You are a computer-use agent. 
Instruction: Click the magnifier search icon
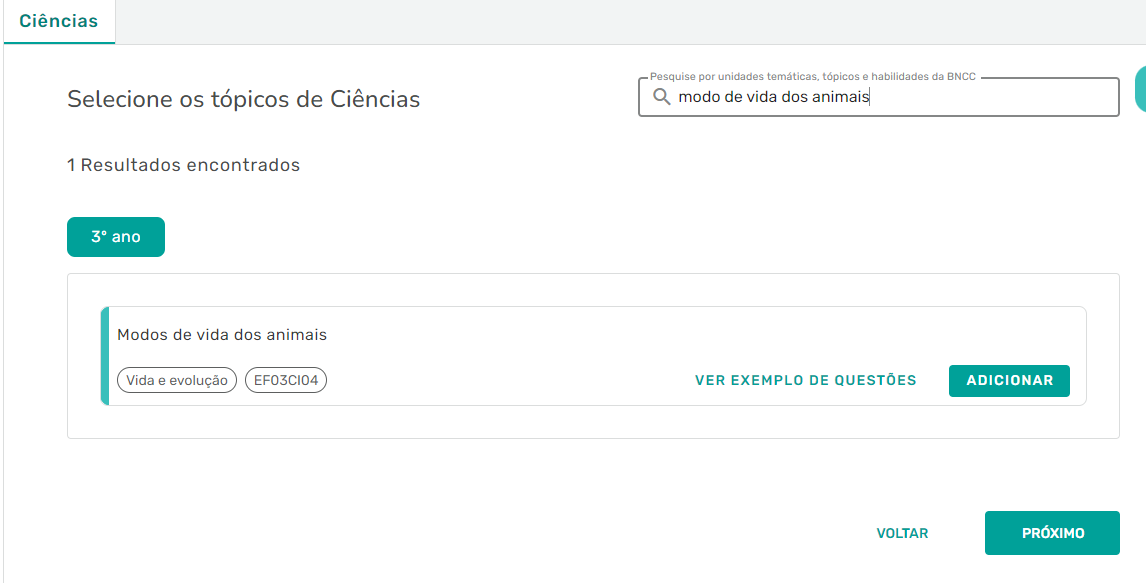click(x=661, y=97)
